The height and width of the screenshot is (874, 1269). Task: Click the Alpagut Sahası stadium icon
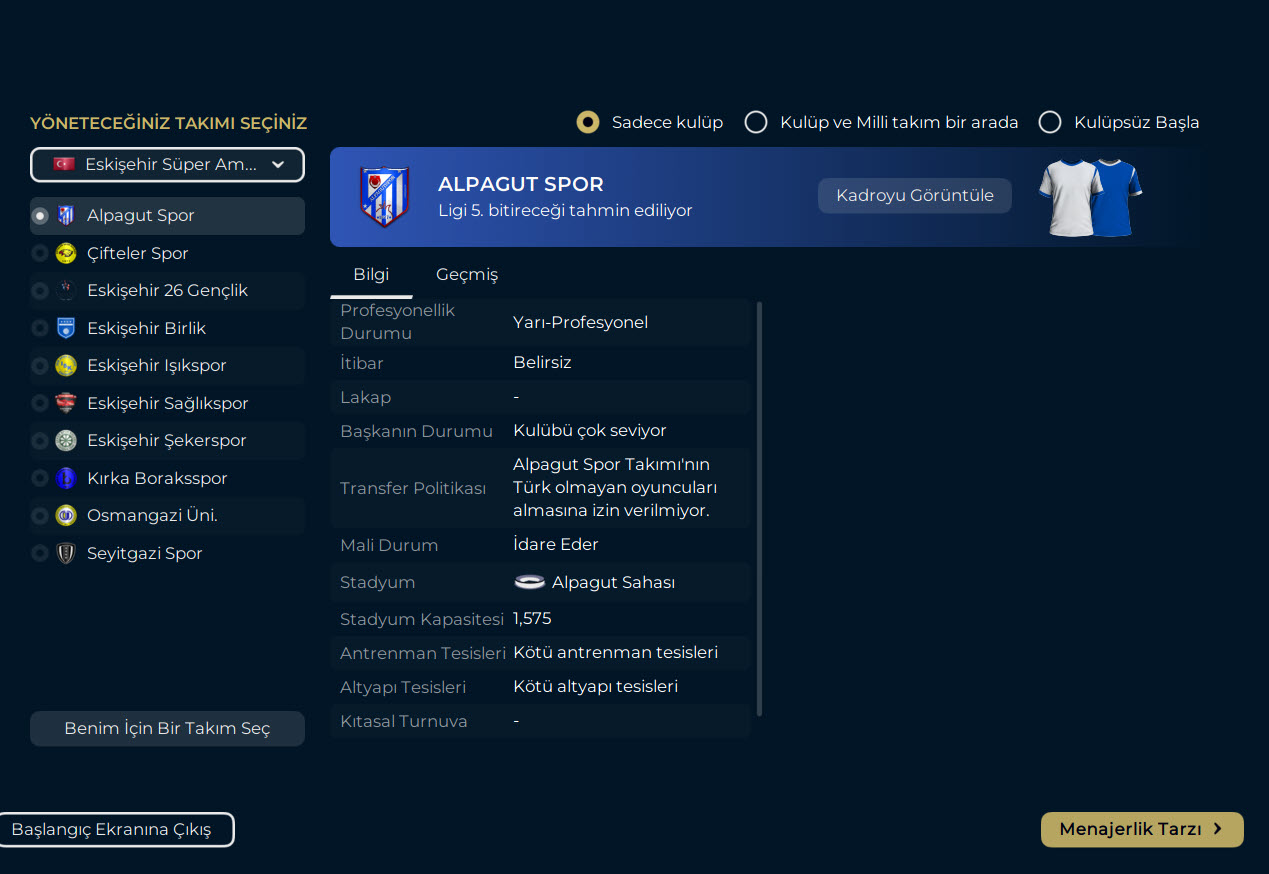coord(529,582)
